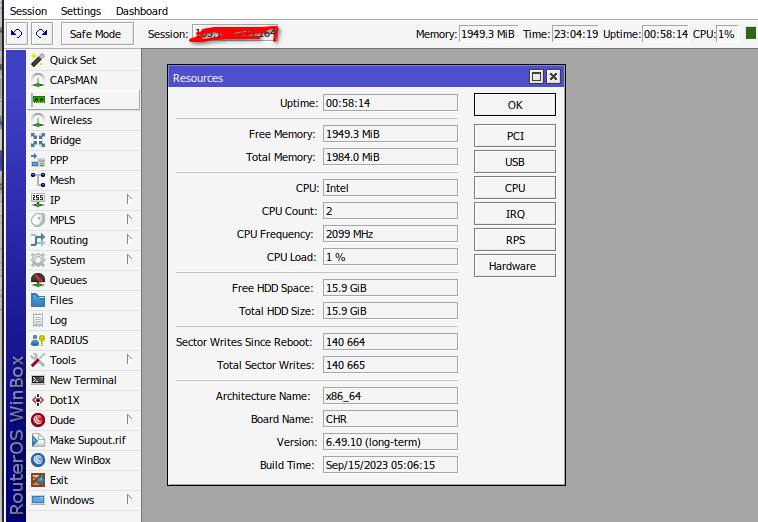758x522 pixels.
Task: Click the Routing menu icon
Action: [38, 240]
